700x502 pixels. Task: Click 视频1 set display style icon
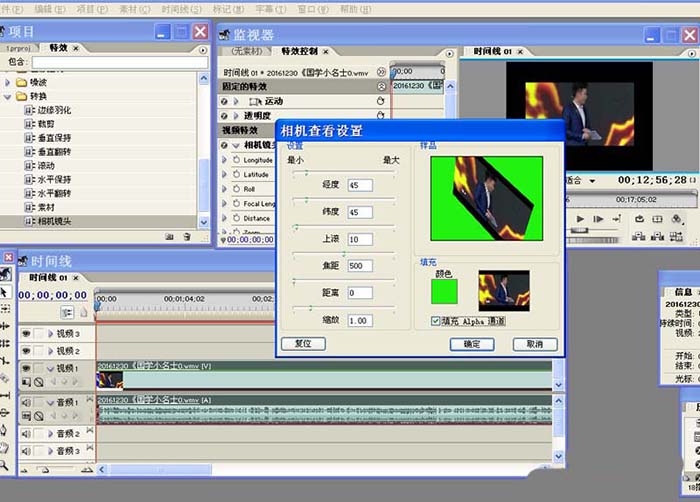pyautogui.click(x=26, y=382)
